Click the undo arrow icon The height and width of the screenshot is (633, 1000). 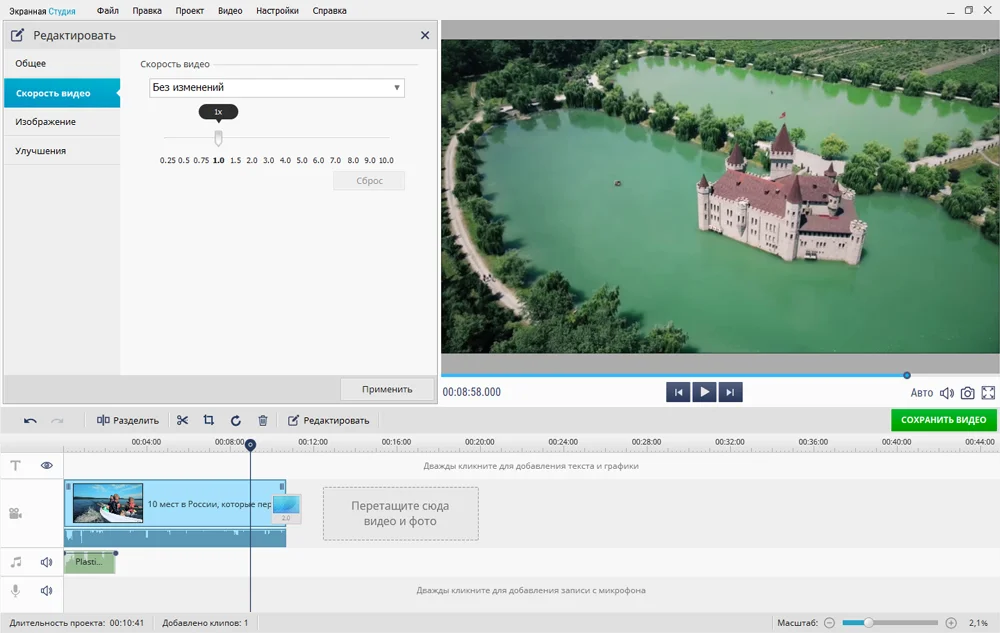30,421
